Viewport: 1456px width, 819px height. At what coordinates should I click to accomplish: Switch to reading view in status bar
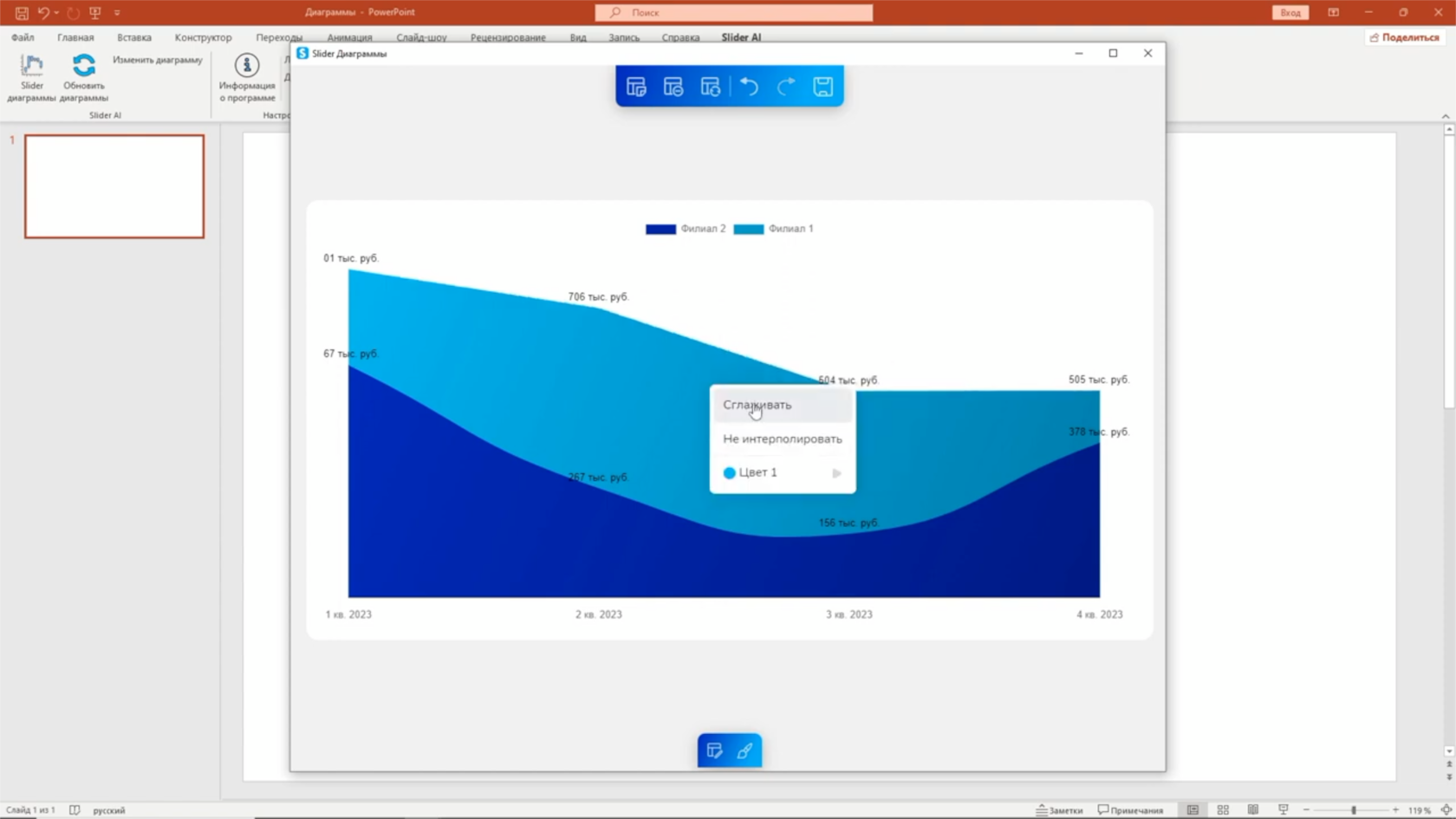[x=1253, y=809]
